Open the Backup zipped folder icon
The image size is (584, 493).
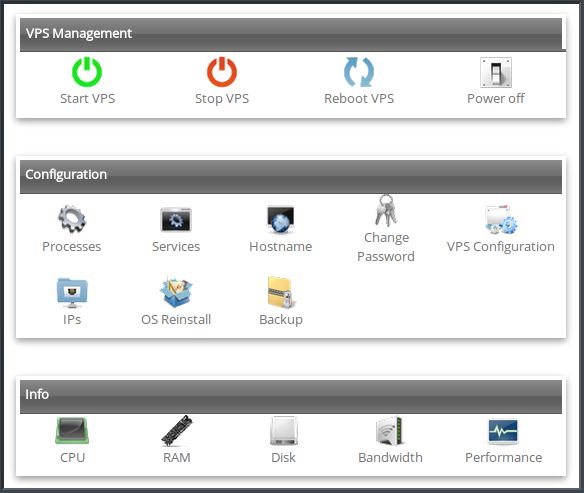point(281,292)
